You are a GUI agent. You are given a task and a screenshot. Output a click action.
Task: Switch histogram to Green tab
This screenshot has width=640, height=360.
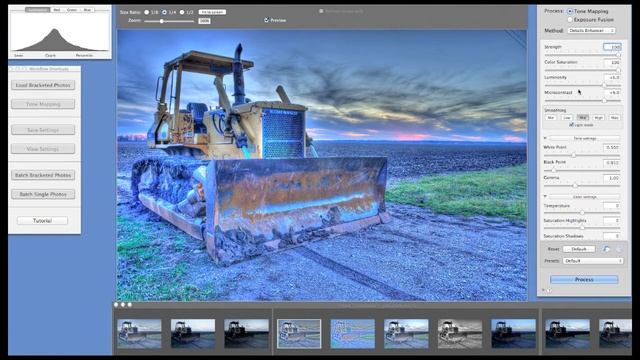pos(72,10)
